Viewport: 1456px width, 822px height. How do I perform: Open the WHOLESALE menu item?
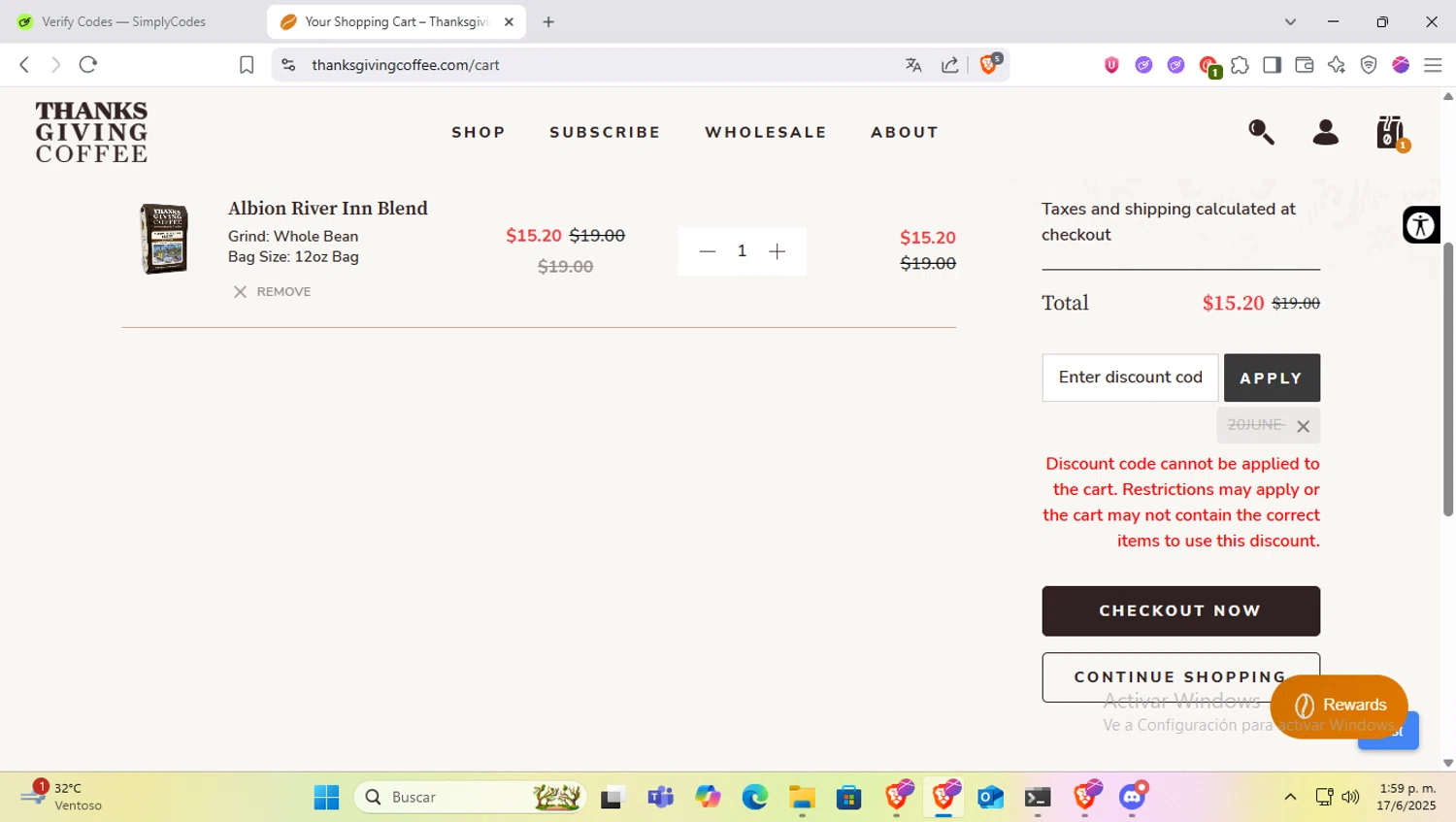click(x=766, y=132)
